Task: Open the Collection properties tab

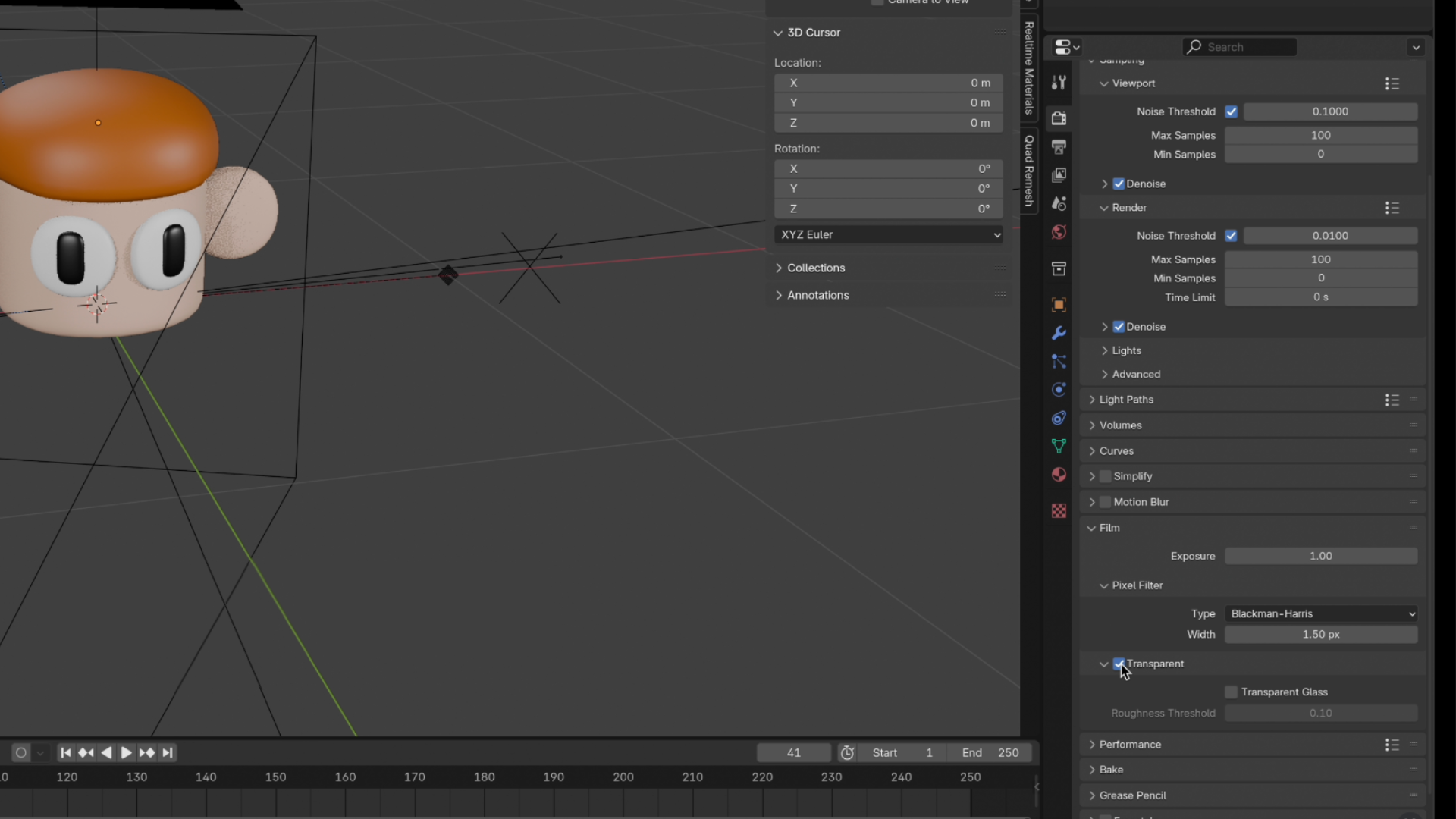Action: point(1059,268)
